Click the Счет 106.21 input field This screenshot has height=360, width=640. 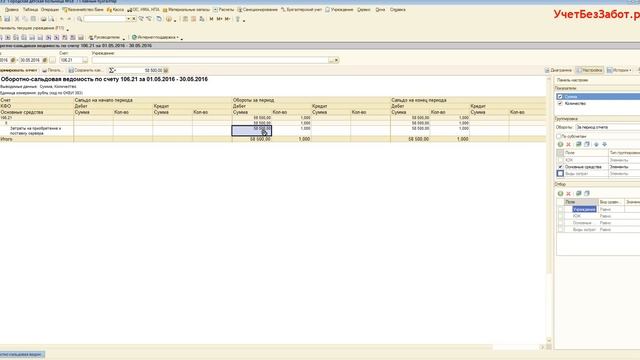pyautogui.click(x=71, y=60)
